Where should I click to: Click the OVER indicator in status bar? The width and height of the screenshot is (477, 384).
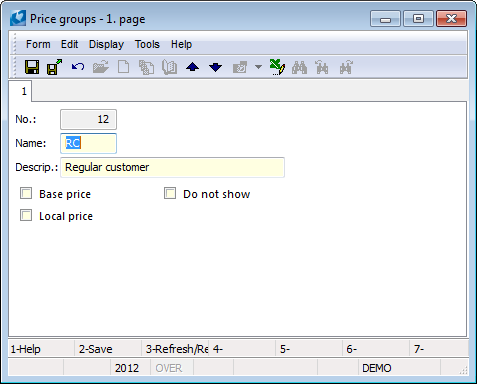coord(172,368)
